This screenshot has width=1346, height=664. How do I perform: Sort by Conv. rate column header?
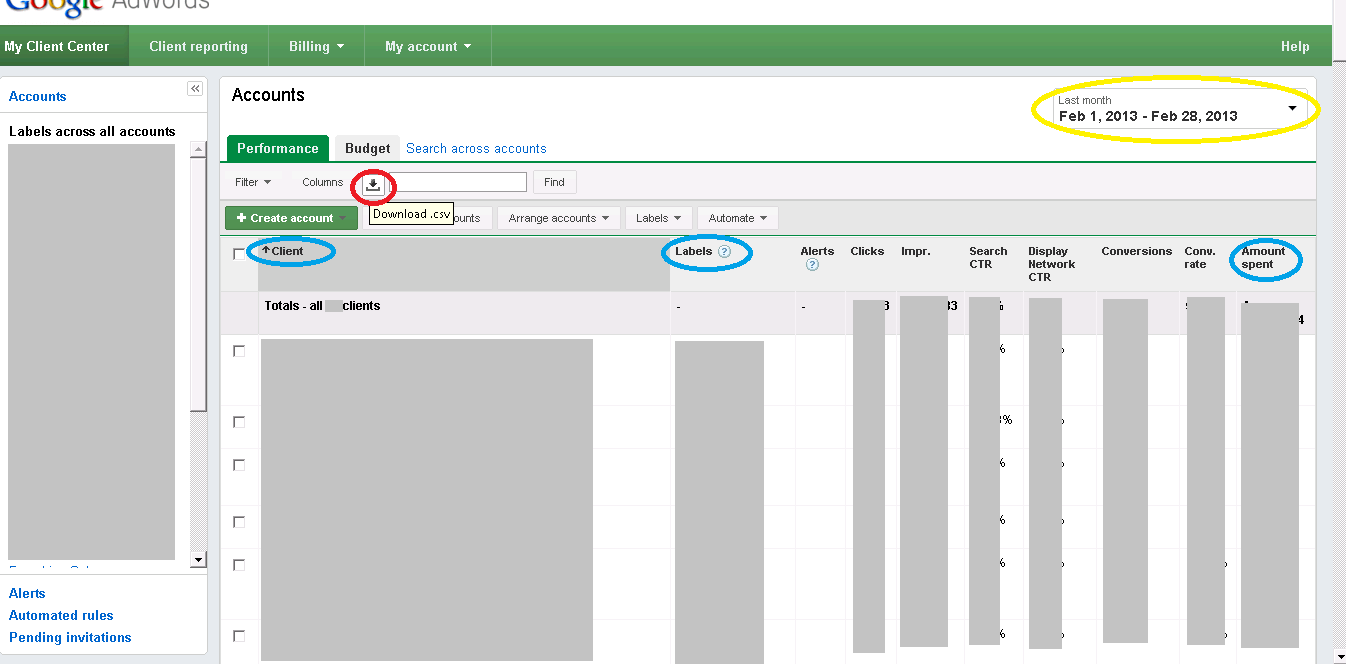(1198, 258)
